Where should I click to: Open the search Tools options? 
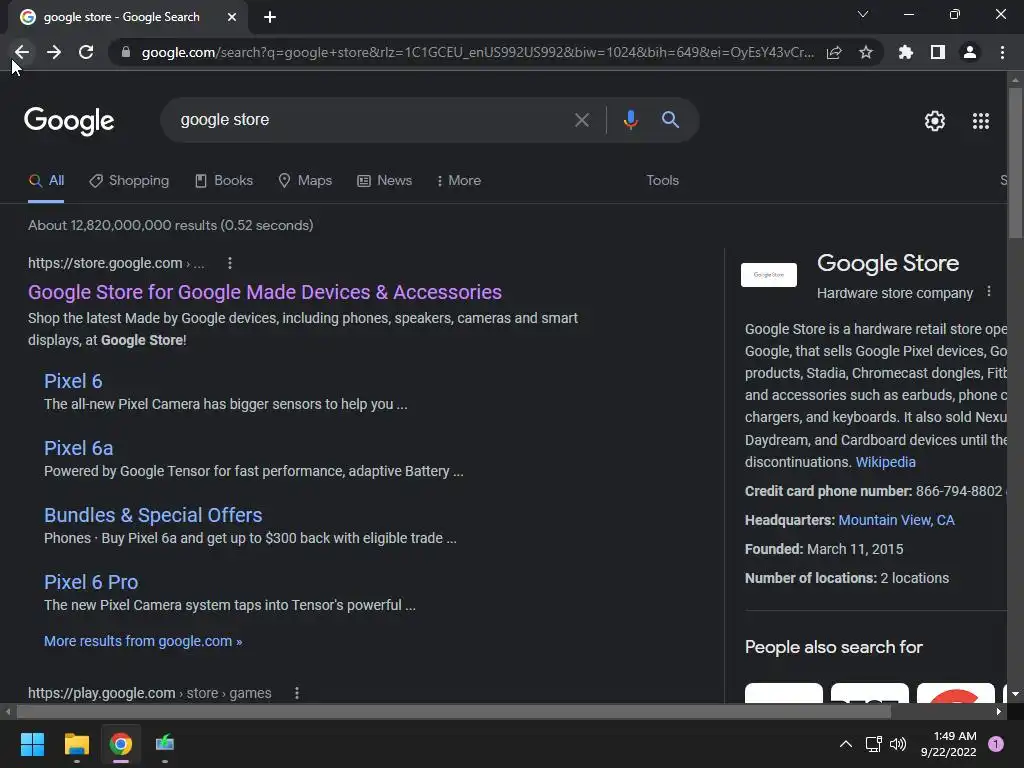tap(662, 180)
